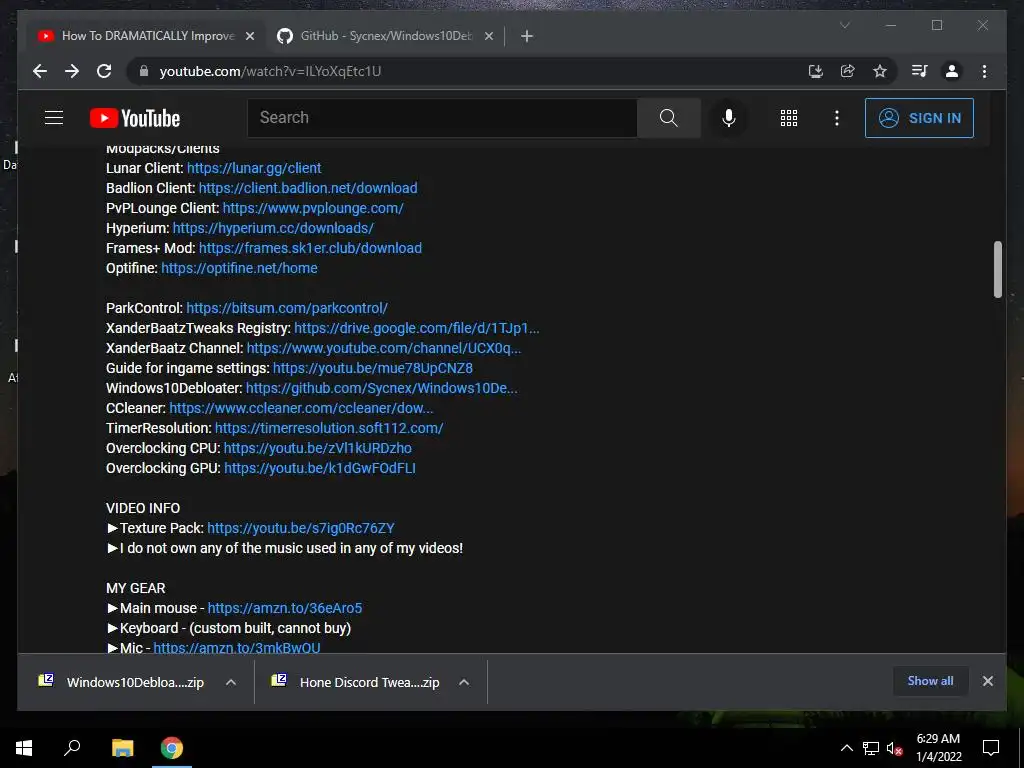The image size is (1024, 768).
Task: Click Show all downloads
Action: click(x=930, y=681)
